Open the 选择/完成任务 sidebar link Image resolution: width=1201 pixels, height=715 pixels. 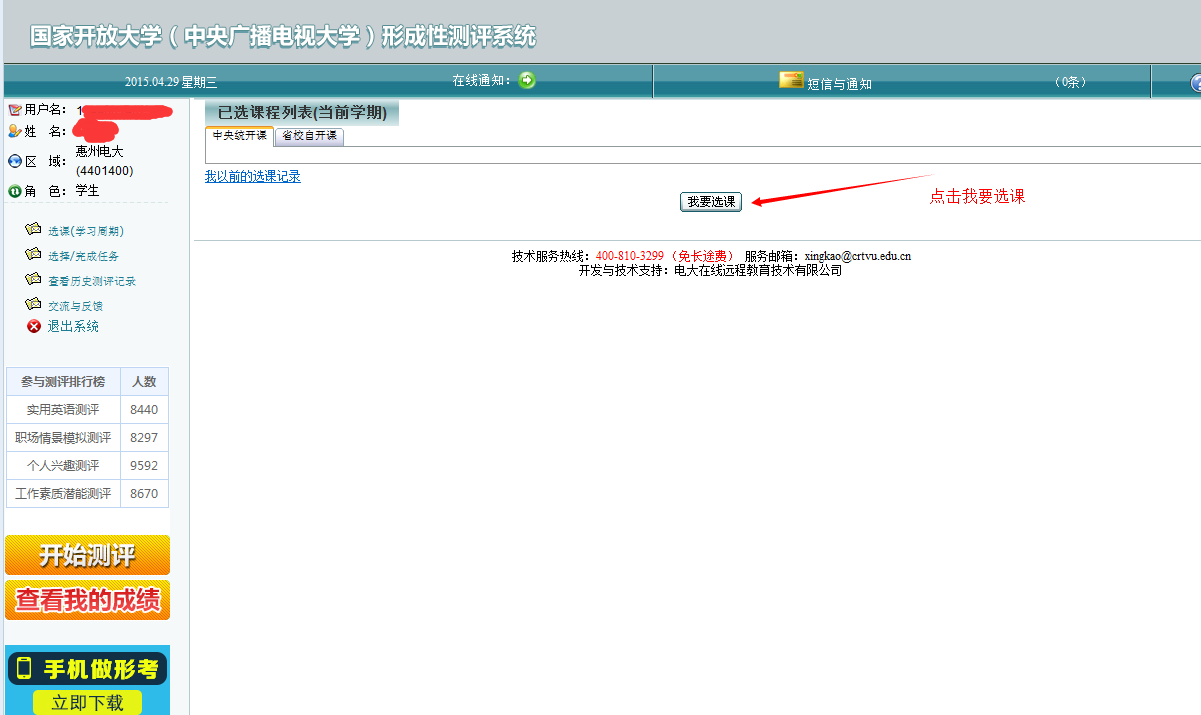click(83, 256)
